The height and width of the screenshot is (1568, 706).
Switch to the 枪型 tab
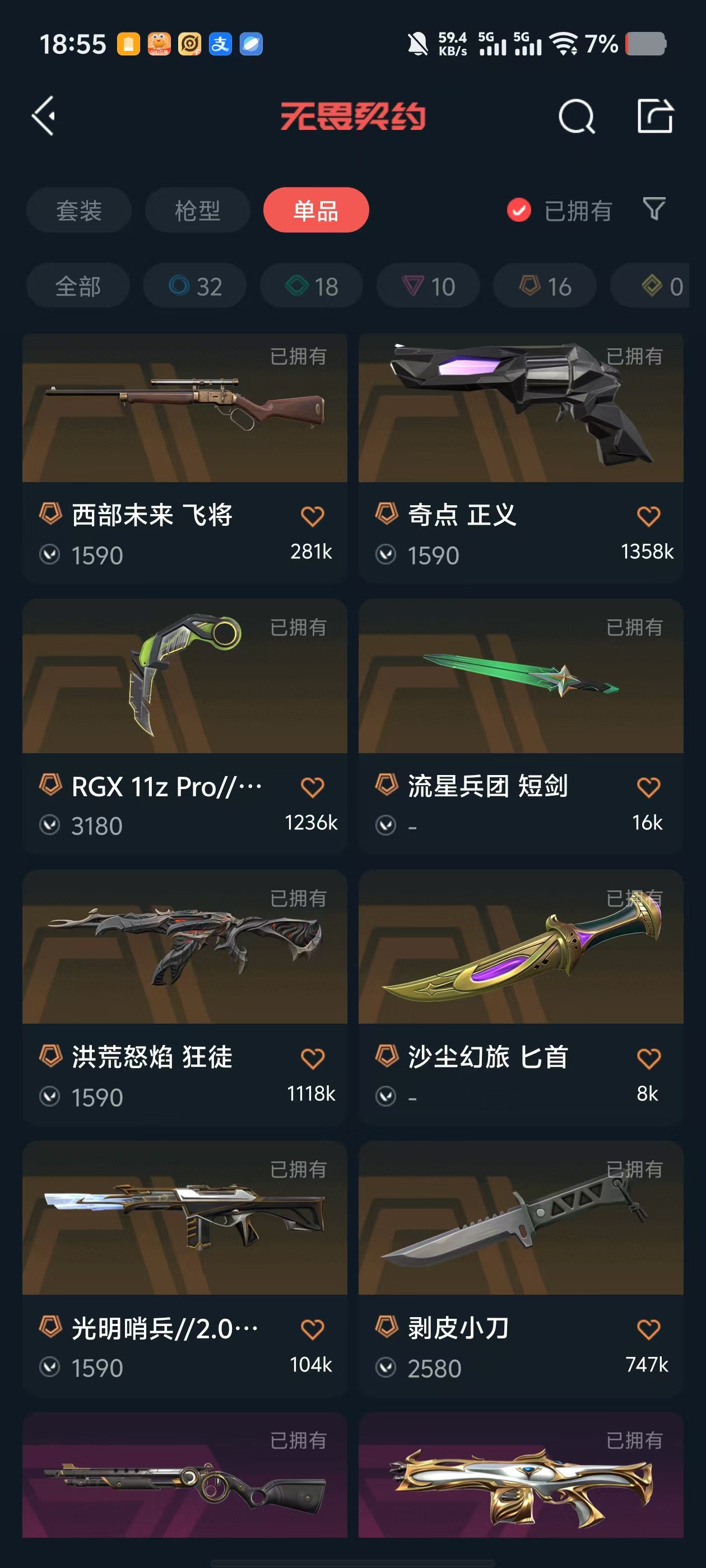(197, 210)
